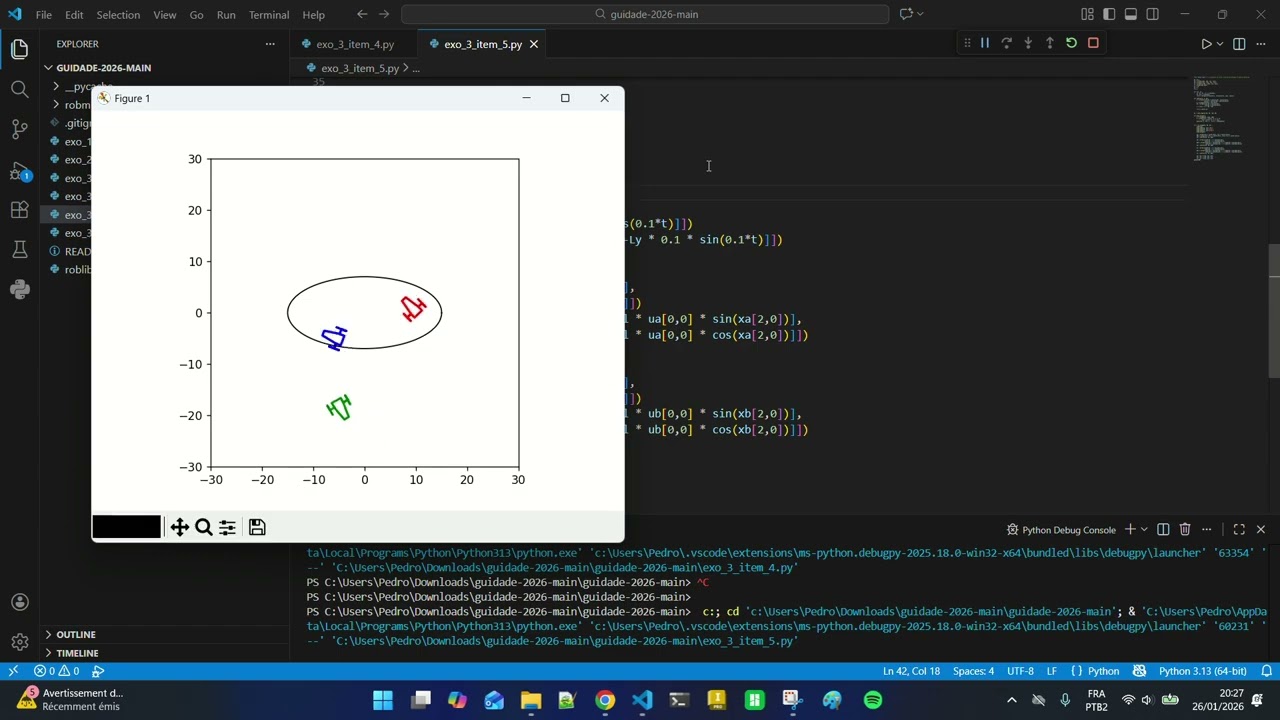Viewport: 1280px width, 720px height.
Task: Maximize the terminal panel size
Action: 1239,529
